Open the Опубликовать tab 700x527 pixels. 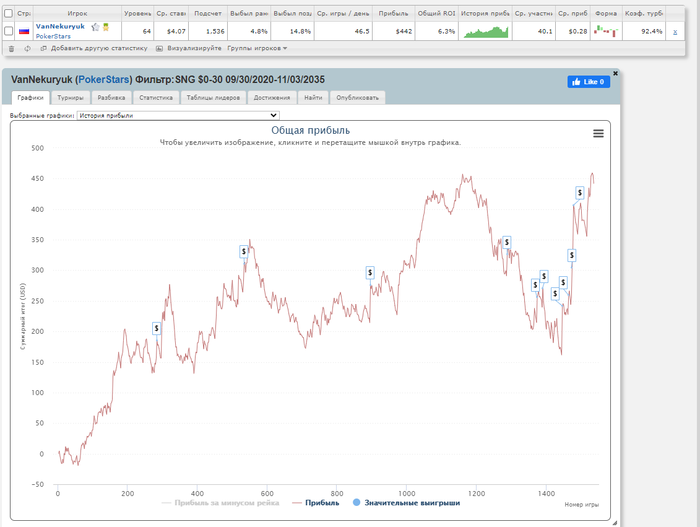point(357,98)
